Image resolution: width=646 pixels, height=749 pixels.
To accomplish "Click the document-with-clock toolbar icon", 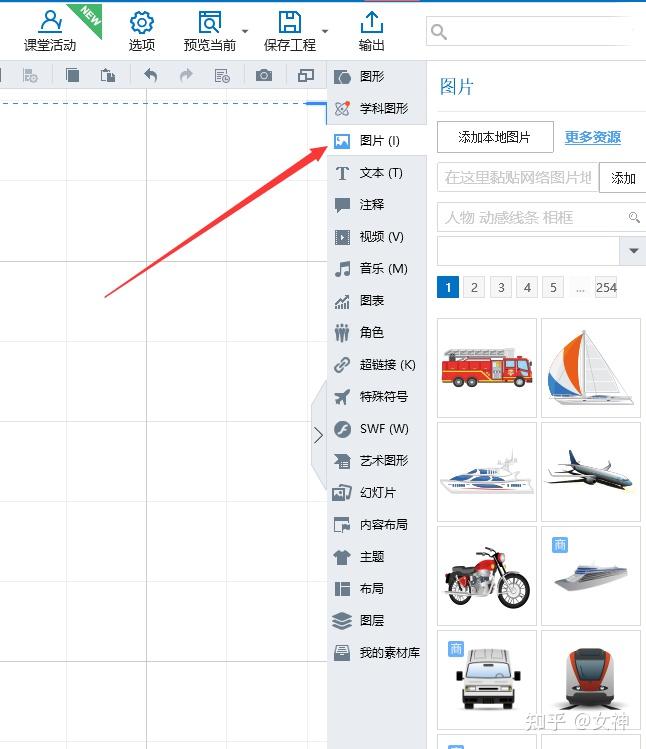I will tap(222, 75).
